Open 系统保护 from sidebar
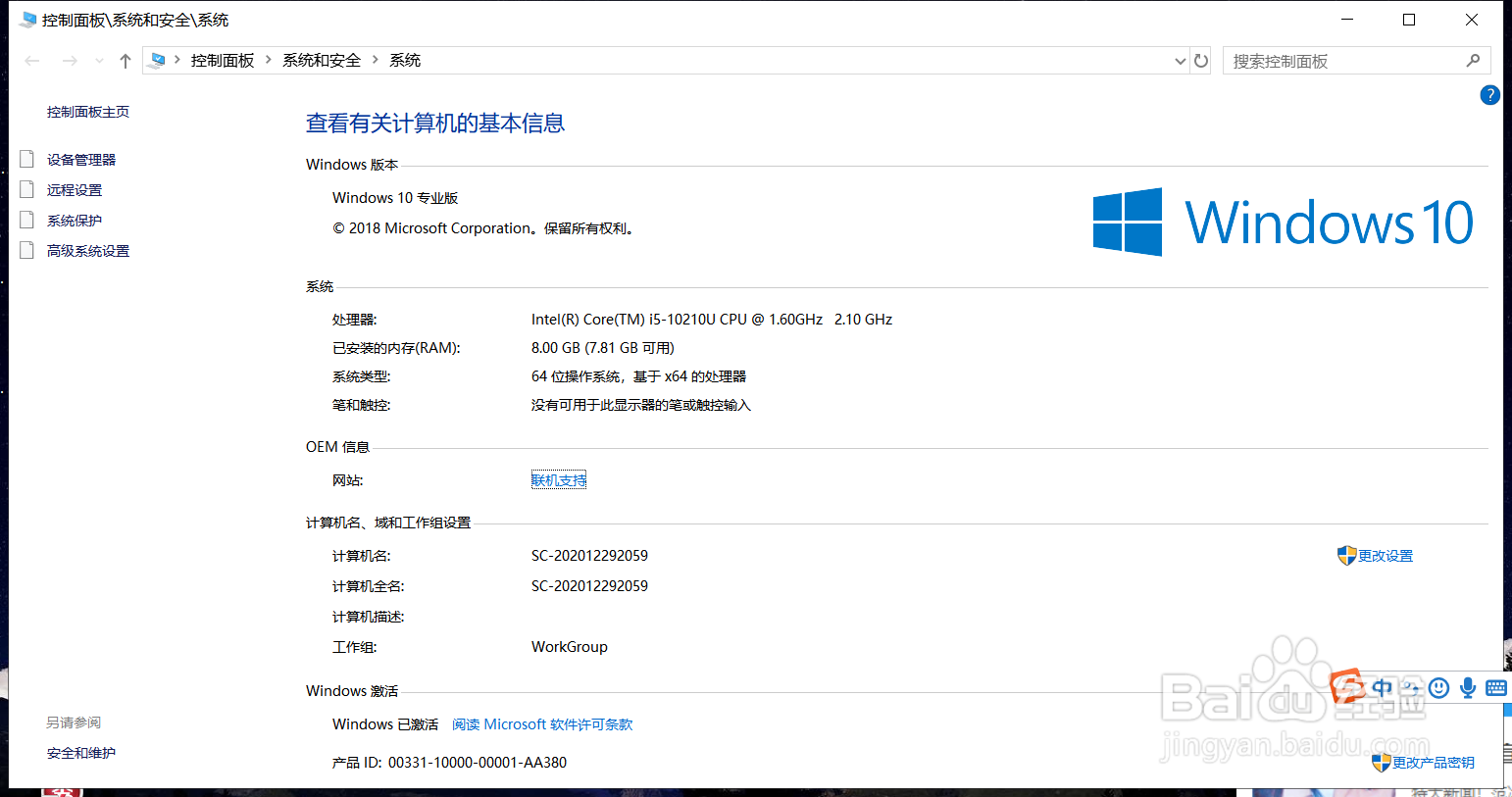This screenshot has width=1512, height=797. [x=75, y=221]
